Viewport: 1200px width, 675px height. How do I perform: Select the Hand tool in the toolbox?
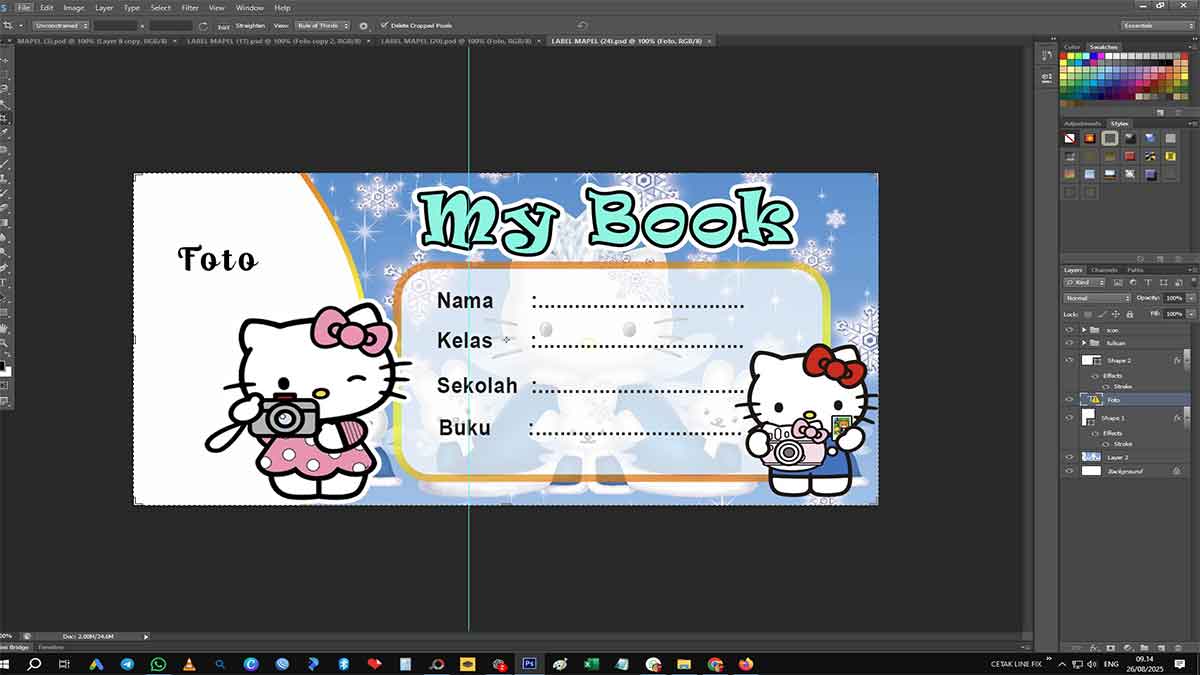[x=6, y=328]
